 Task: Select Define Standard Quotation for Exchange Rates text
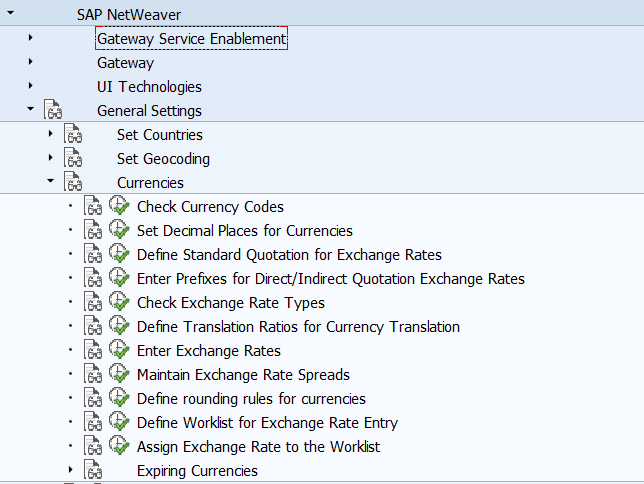coord(289,255)
